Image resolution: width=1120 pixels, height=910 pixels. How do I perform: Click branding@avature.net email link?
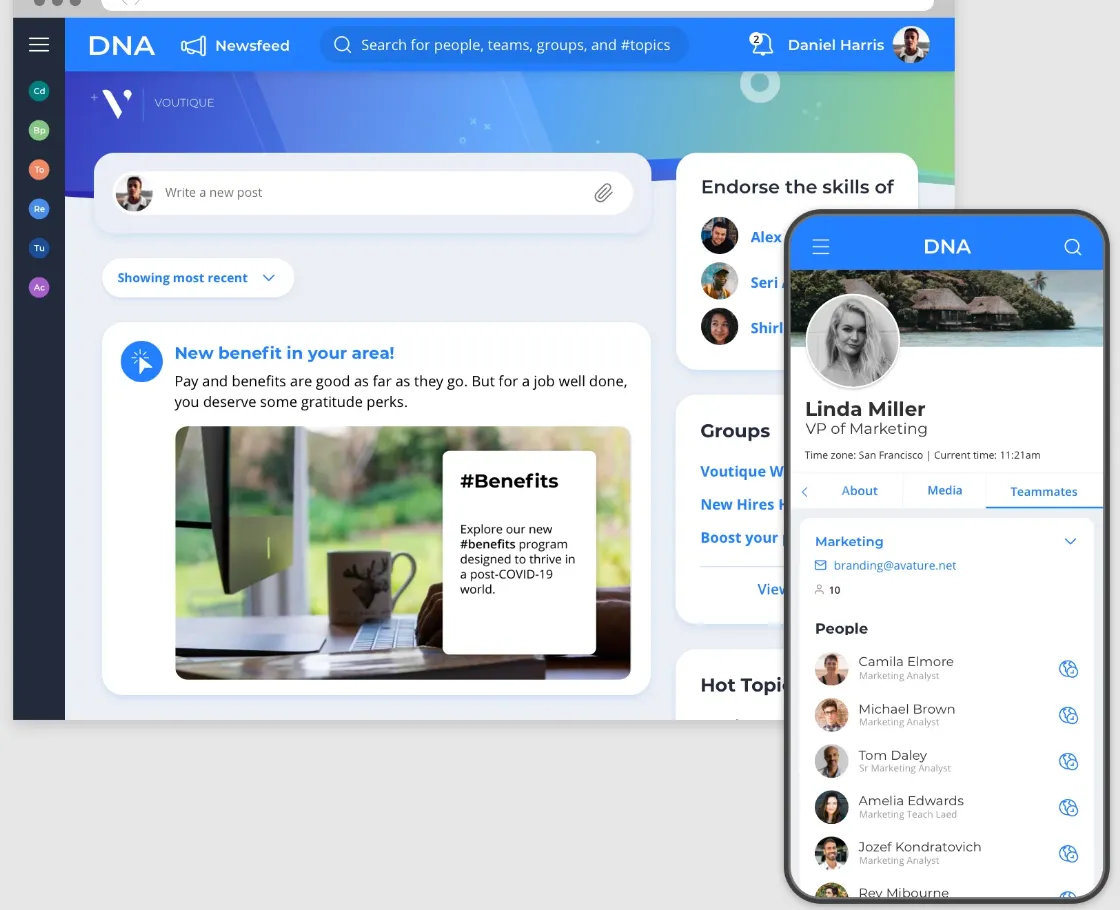pyautogui.click(x=894, y=566)
